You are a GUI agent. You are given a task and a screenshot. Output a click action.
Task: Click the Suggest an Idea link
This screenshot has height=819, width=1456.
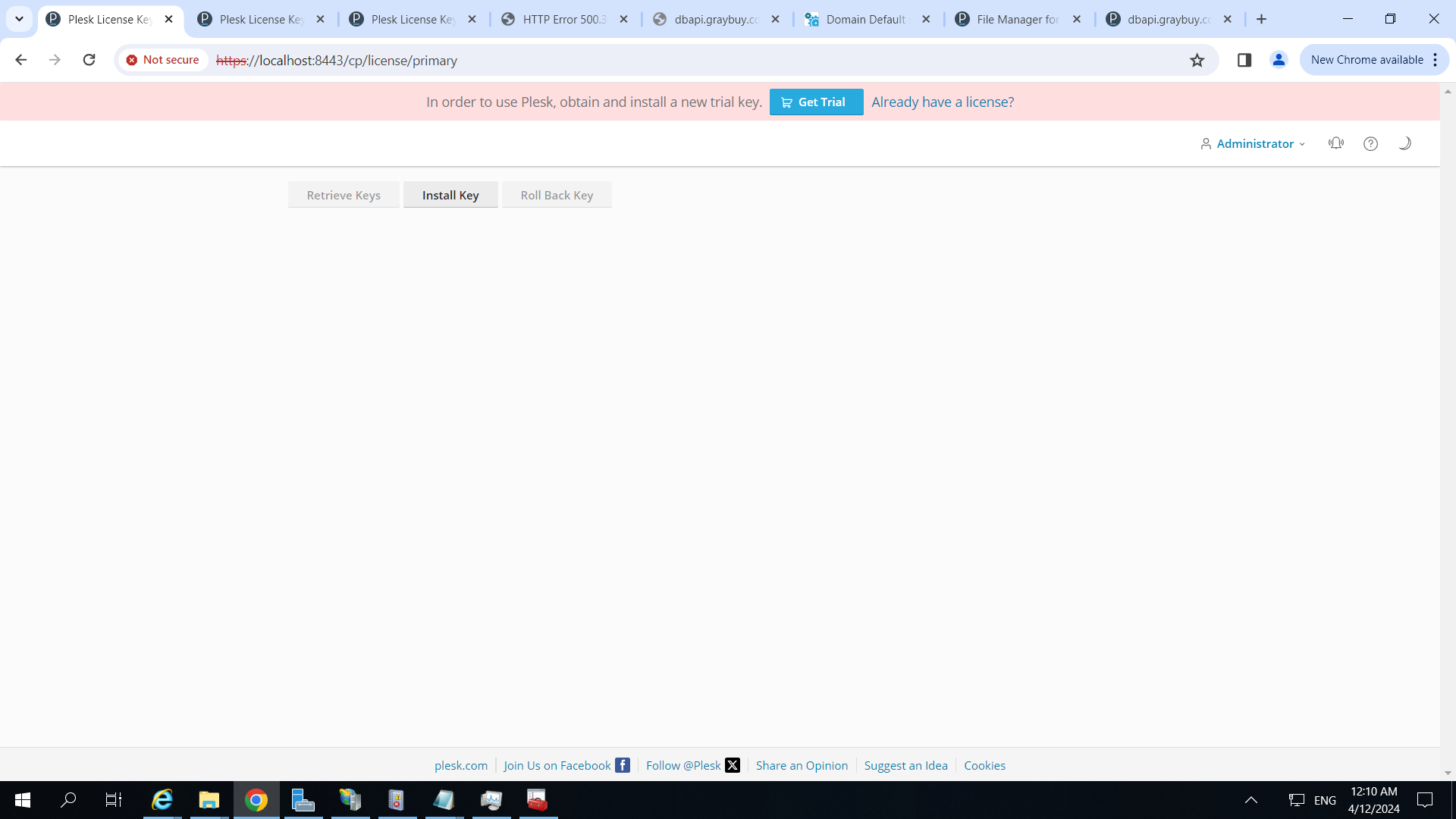click(905, 765)
